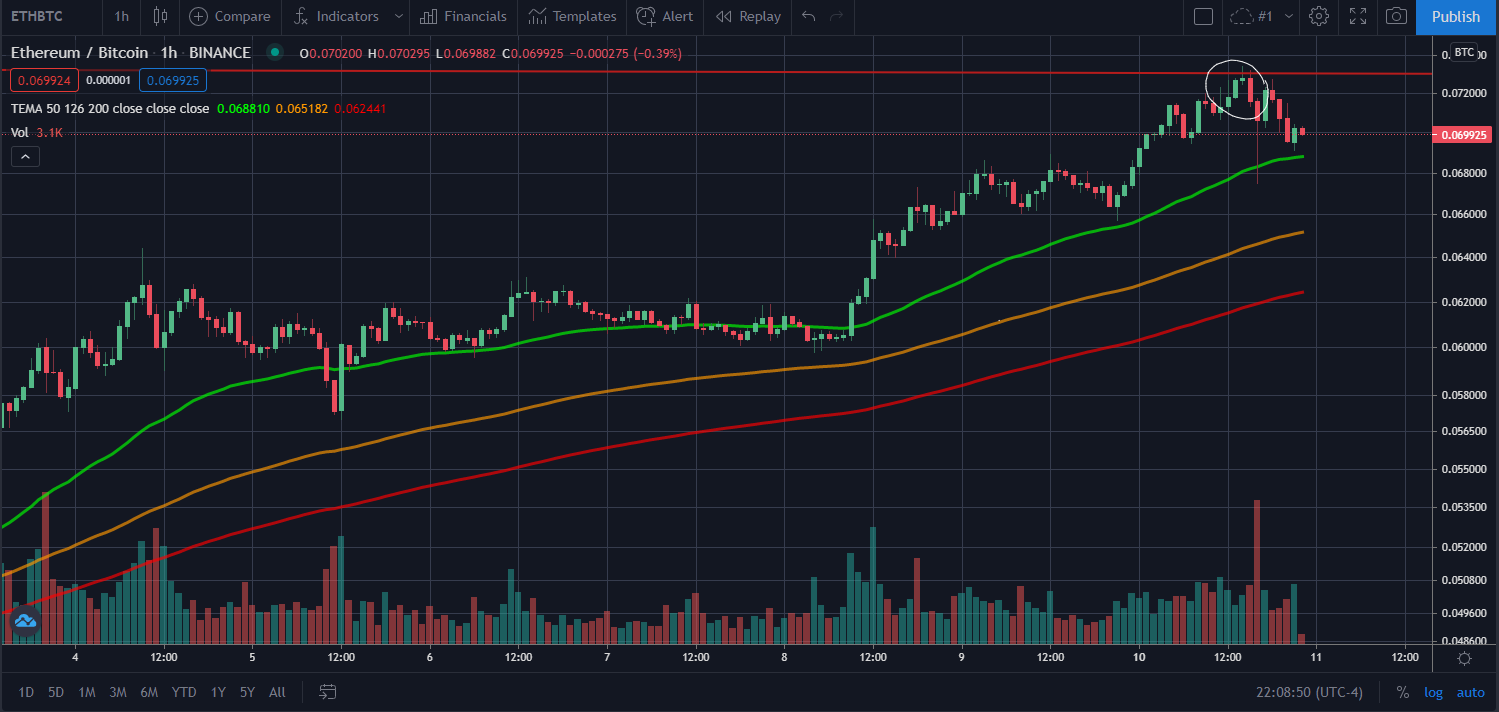This screenshot has width=1499, height=712.
Task: Undo the last chart action
Action: (x=809, y=16)
